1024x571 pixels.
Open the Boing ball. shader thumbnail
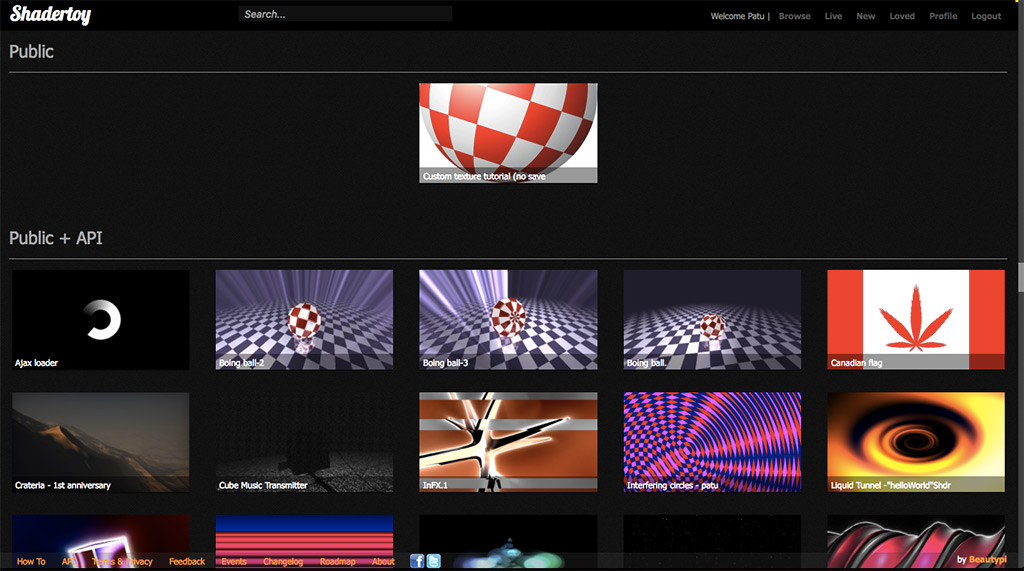coord(712,319)
